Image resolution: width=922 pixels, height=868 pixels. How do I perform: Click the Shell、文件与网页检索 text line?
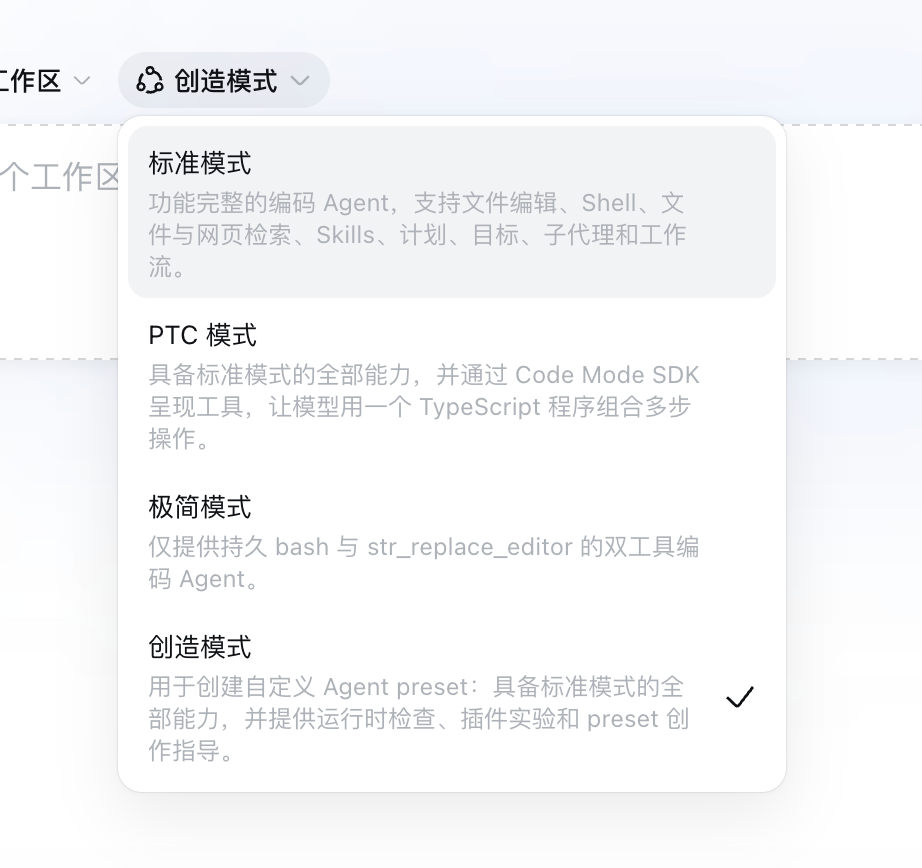point(417,219)
